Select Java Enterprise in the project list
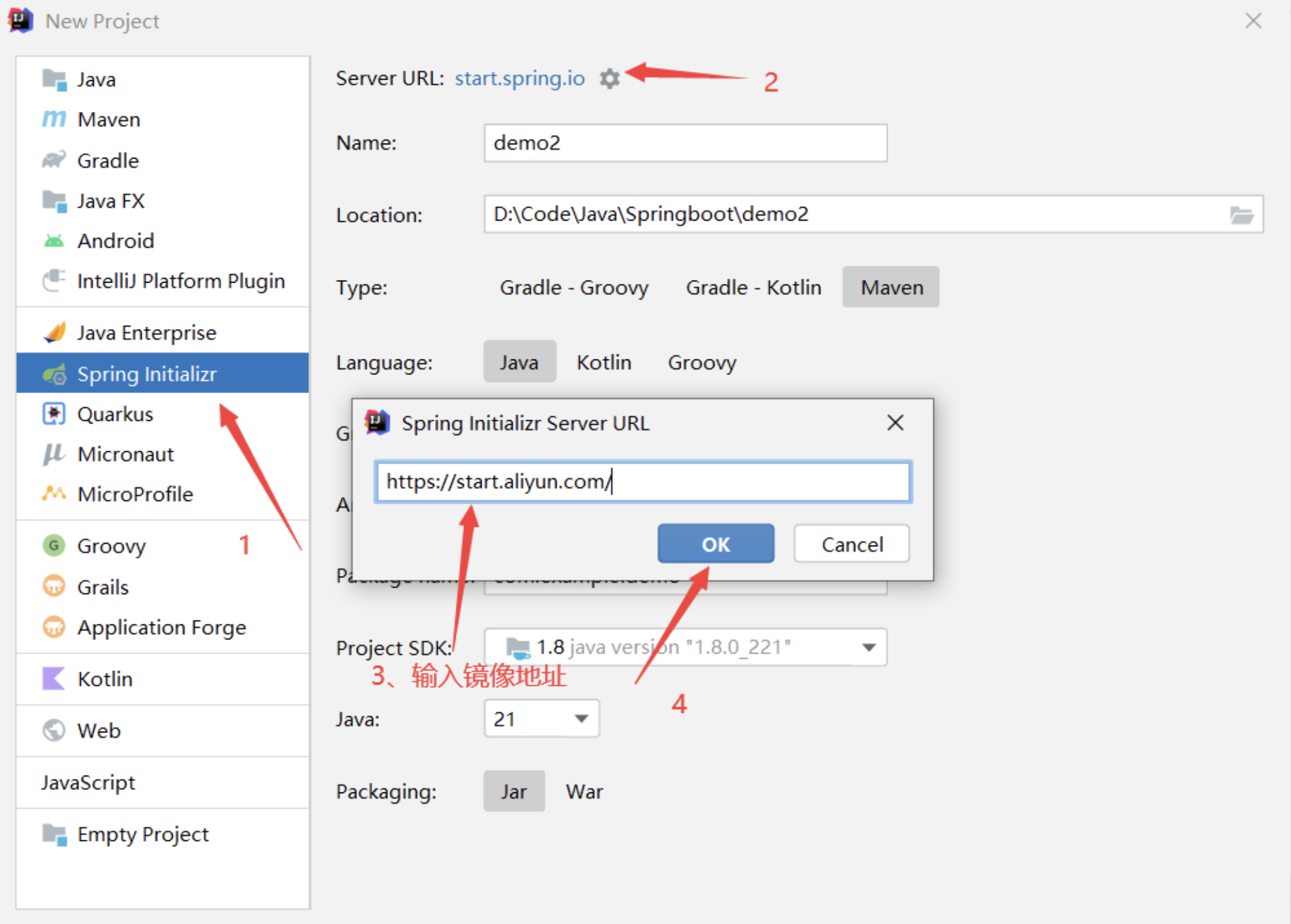The image size is (1291, 924). (146, 333)
